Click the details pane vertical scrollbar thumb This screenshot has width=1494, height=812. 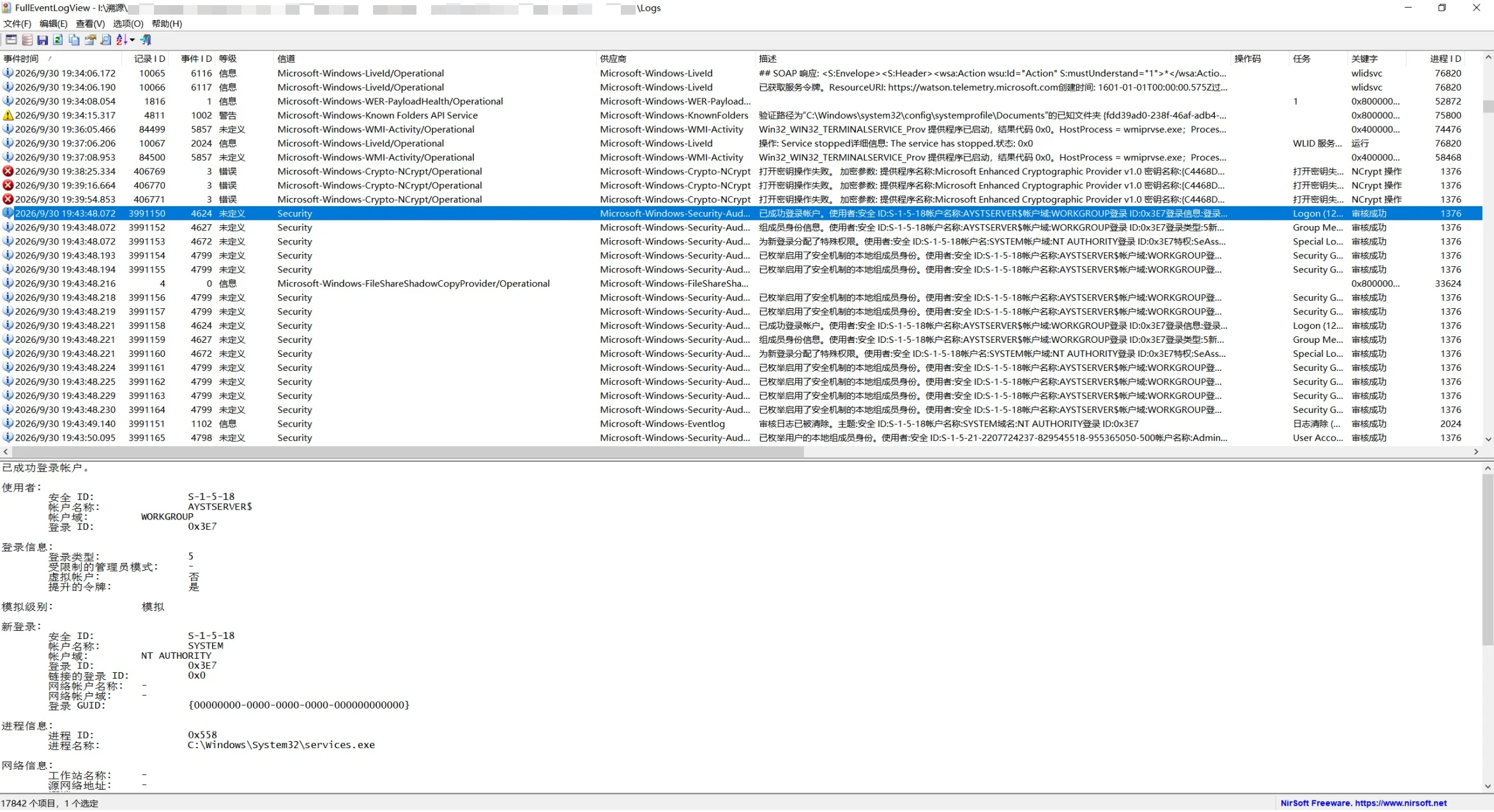tap(1488, 559)
